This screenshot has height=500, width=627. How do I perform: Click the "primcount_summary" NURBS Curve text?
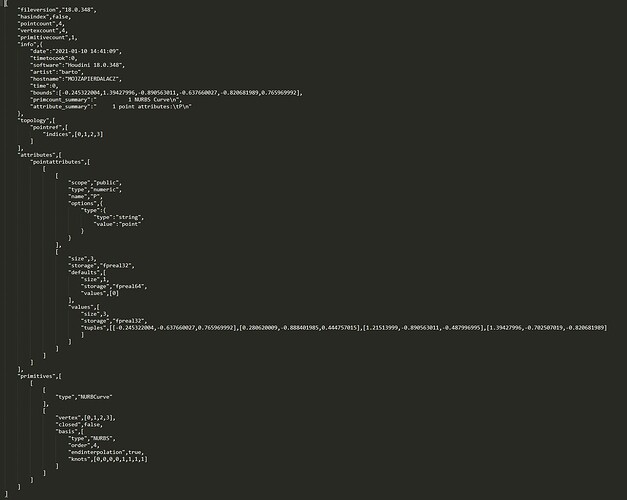coord(139,100)
